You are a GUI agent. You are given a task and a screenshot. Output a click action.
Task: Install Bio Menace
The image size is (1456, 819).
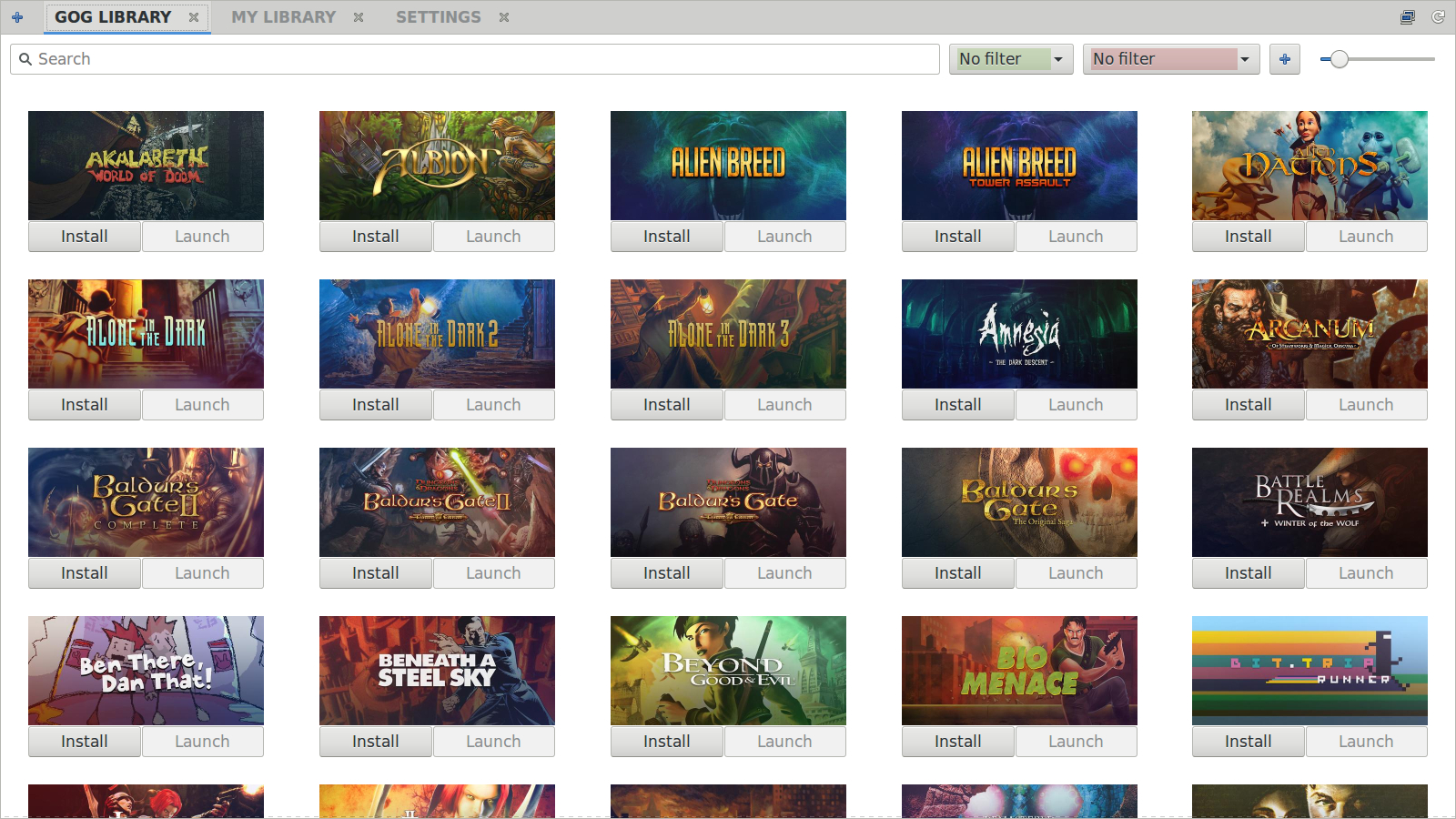click(x=958, y=742)
